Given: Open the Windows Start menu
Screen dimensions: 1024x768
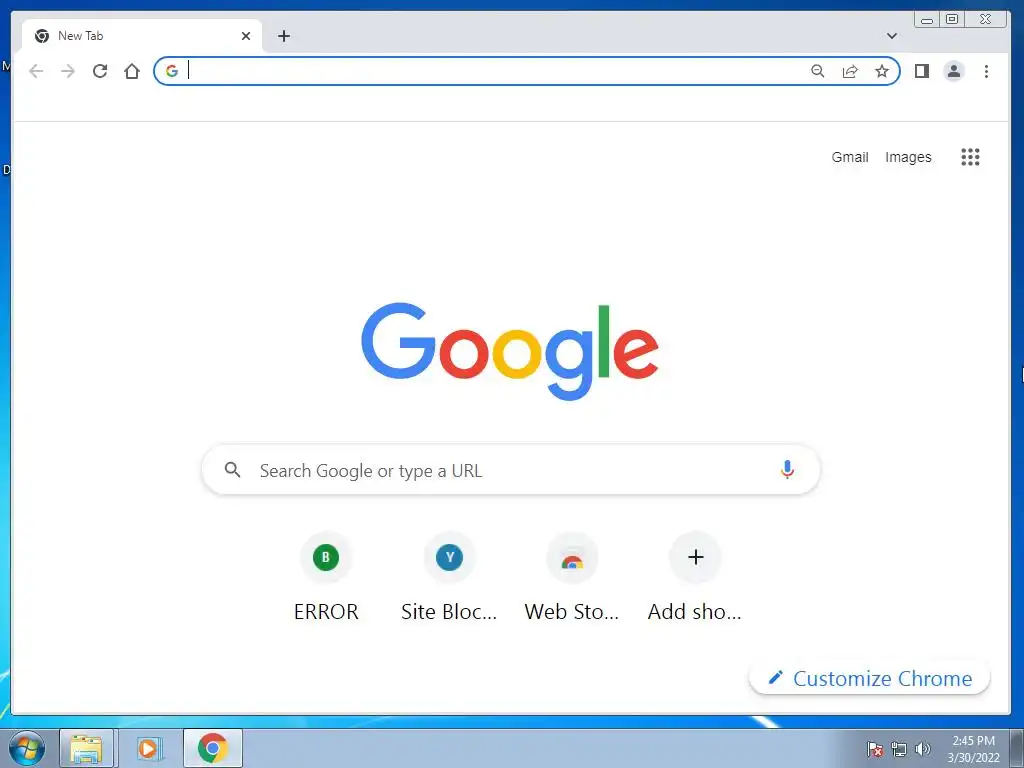Looking at the screenshot, I should click(x=27, y=748).
